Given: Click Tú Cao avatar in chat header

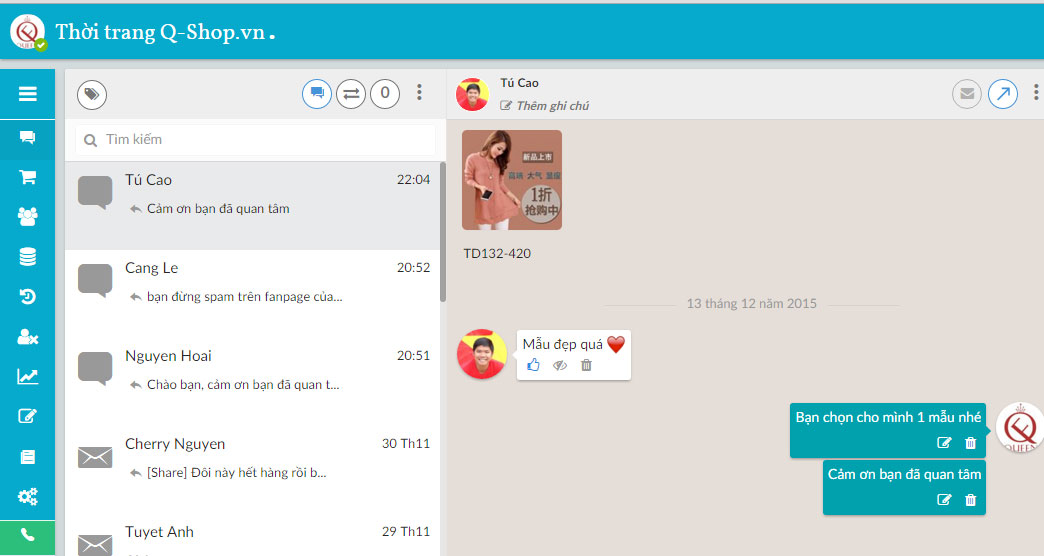Looking at the screenshot, I should tap(472, 94).
